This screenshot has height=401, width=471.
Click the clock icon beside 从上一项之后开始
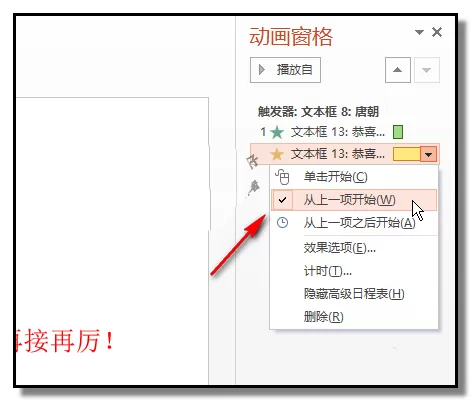tap(282, 223)
